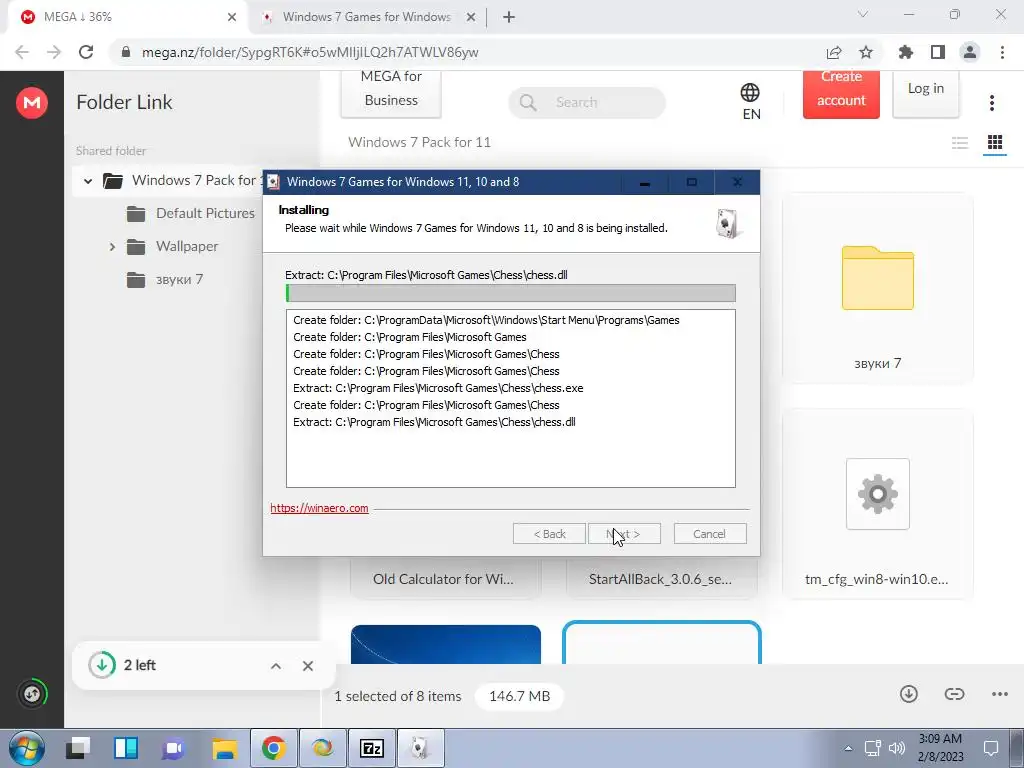Close the MEGA browser tab
This screenshot has height=768, width=1024.
click(x=232, y=17)
